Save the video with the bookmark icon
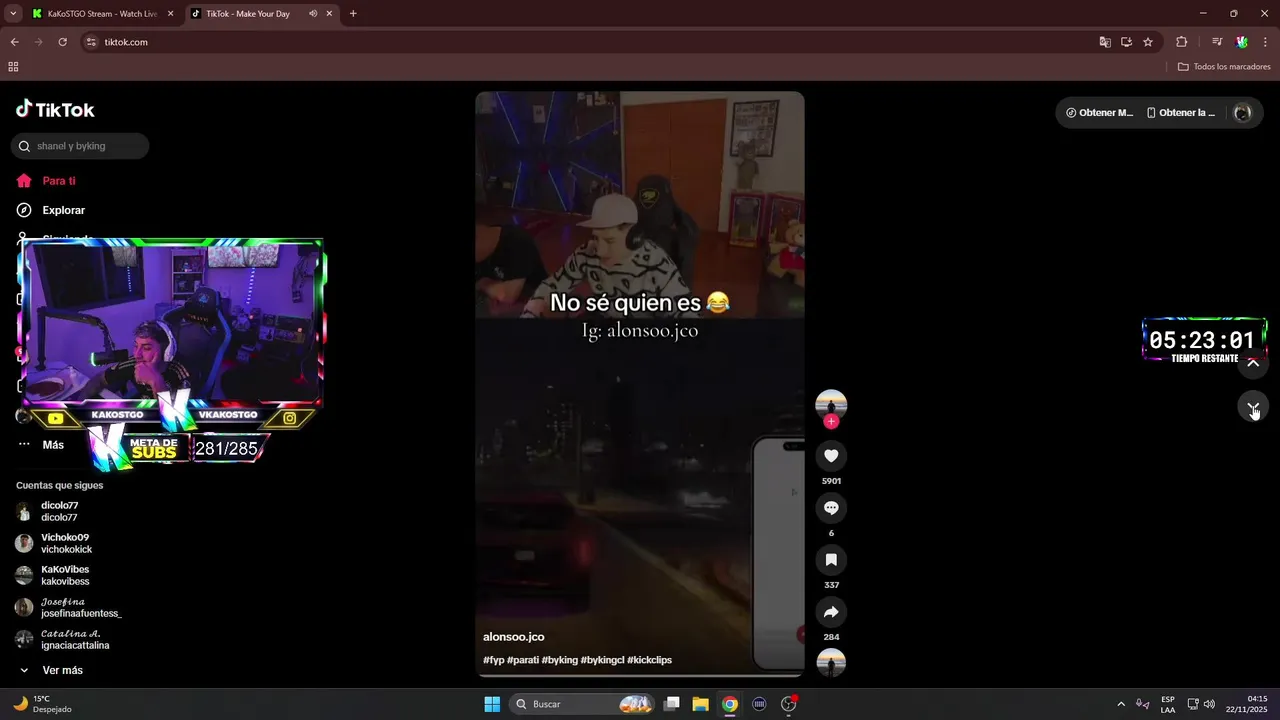 831,560
